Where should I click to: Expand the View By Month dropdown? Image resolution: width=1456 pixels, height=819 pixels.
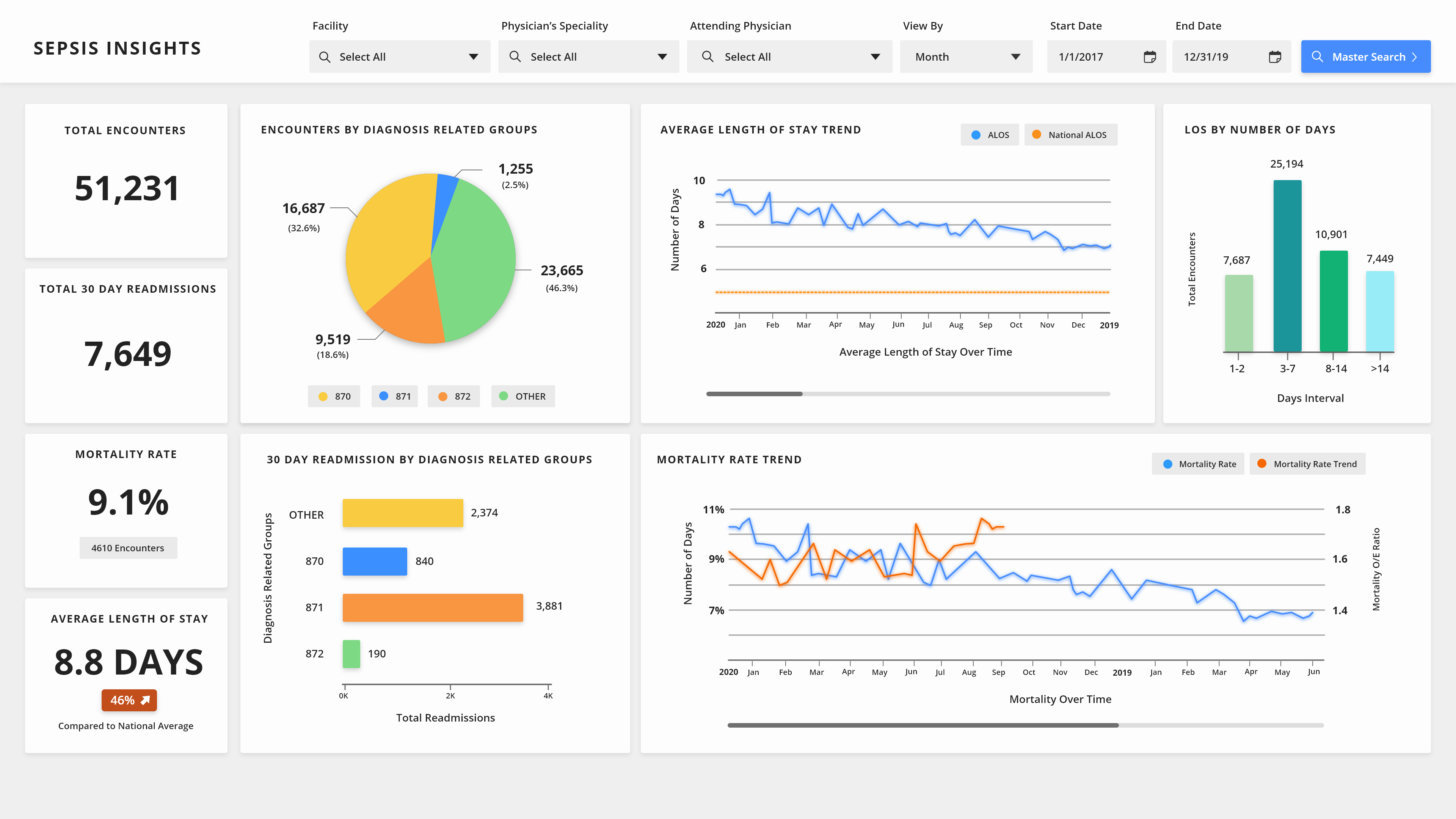[x=1015, y=57]
